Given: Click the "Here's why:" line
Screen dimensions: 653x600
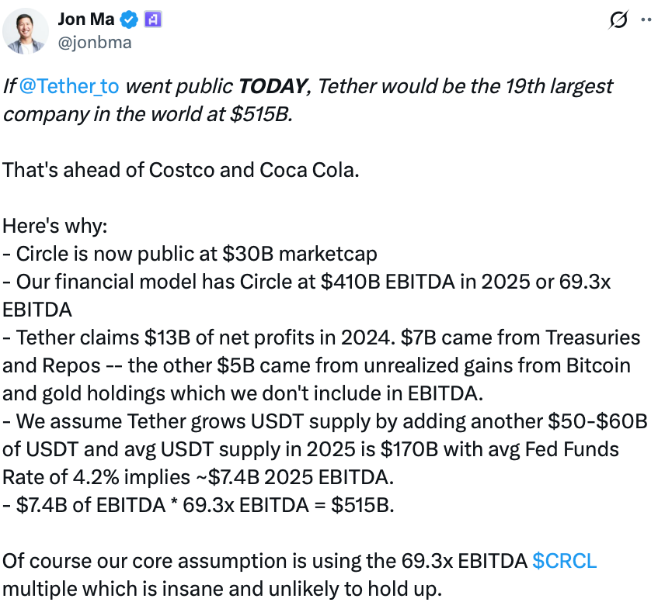Looking at the screenshot, I should pos(55,226).
